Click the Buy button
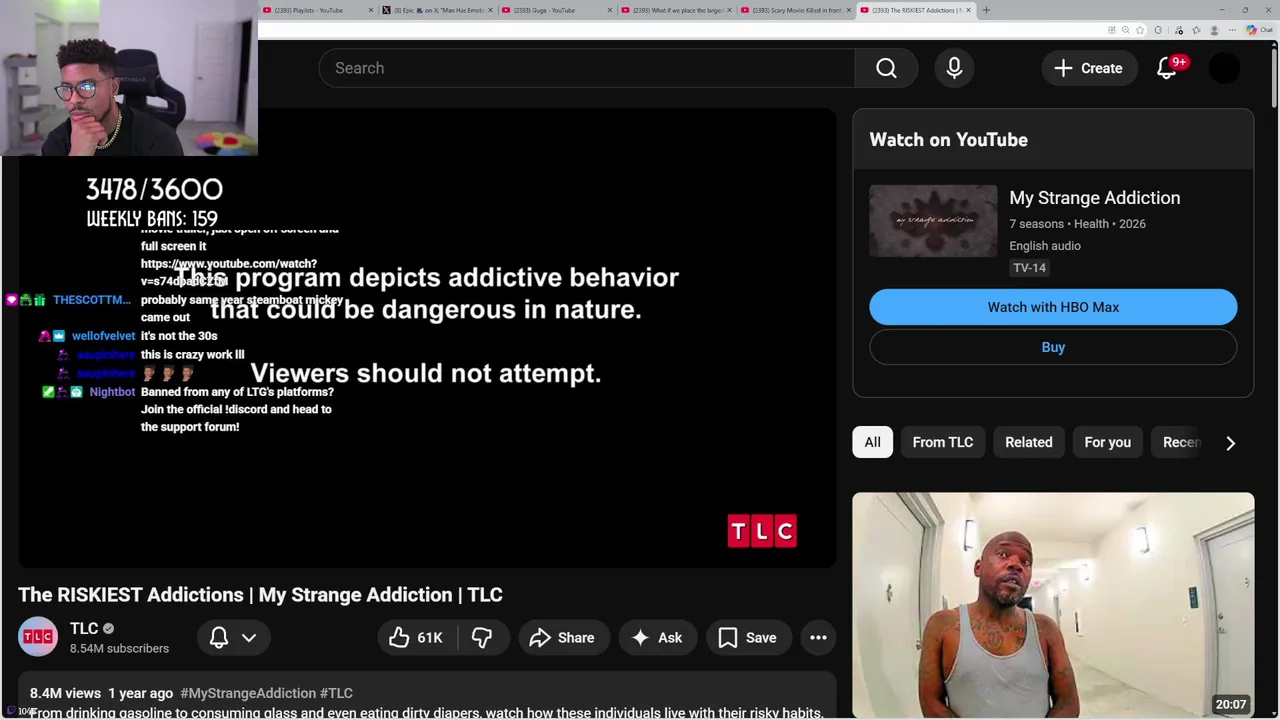Image resolution: width=1280 pixels, height=720 pixels. tap(1053, 347)
